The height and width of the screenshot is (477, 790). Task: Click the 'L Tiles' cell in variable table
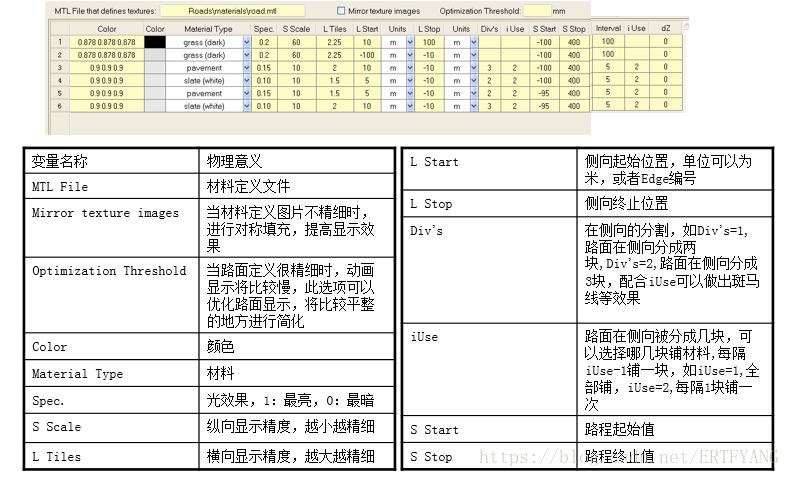click(x=112, y=456)
